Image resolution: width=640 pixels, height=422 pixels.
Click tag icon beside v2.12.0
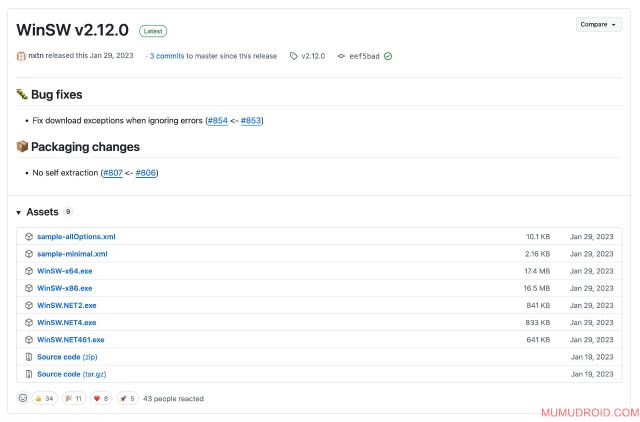tap(293, 56)
